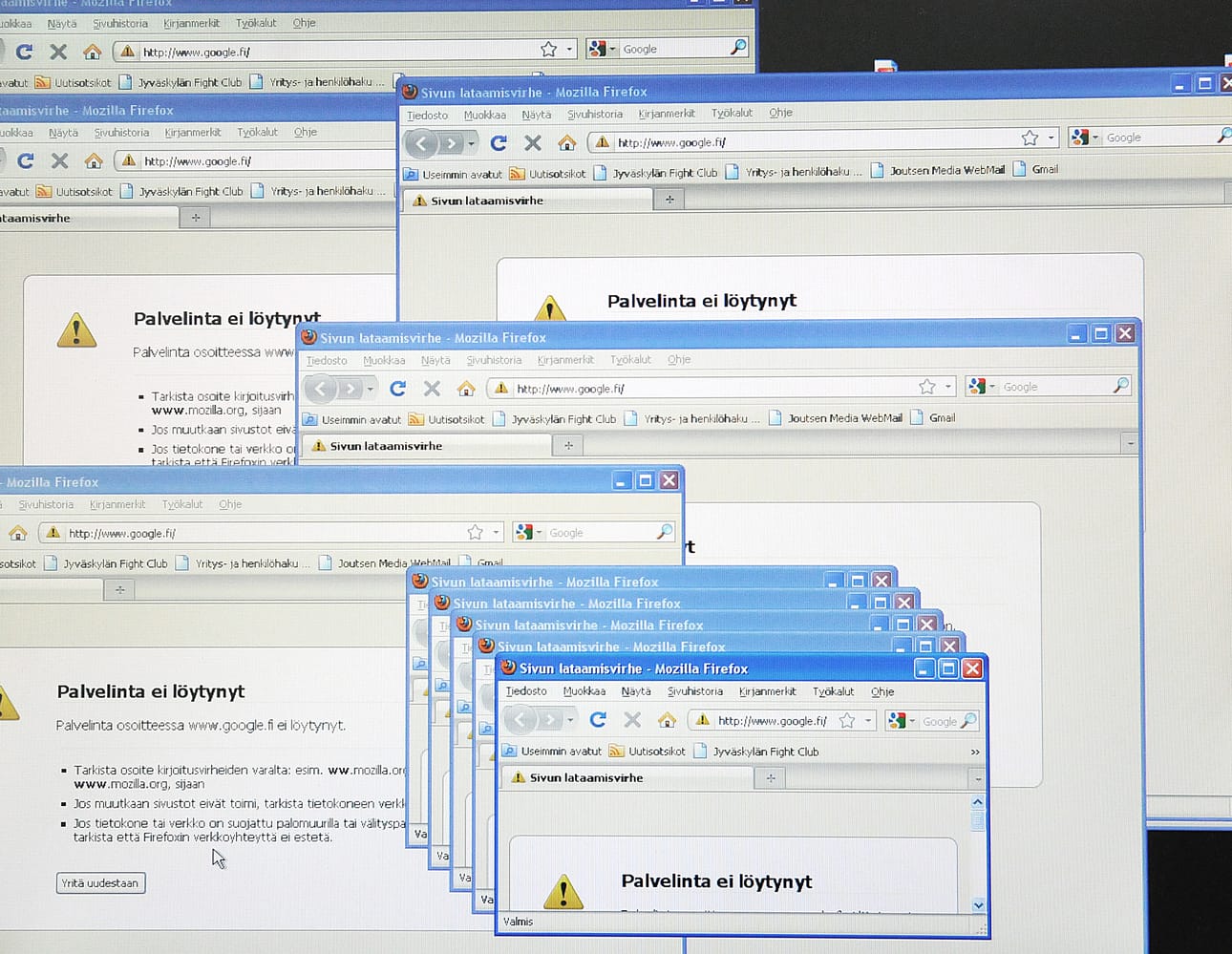Open the history dropdown arrow in the top-right window

[471, 144]
